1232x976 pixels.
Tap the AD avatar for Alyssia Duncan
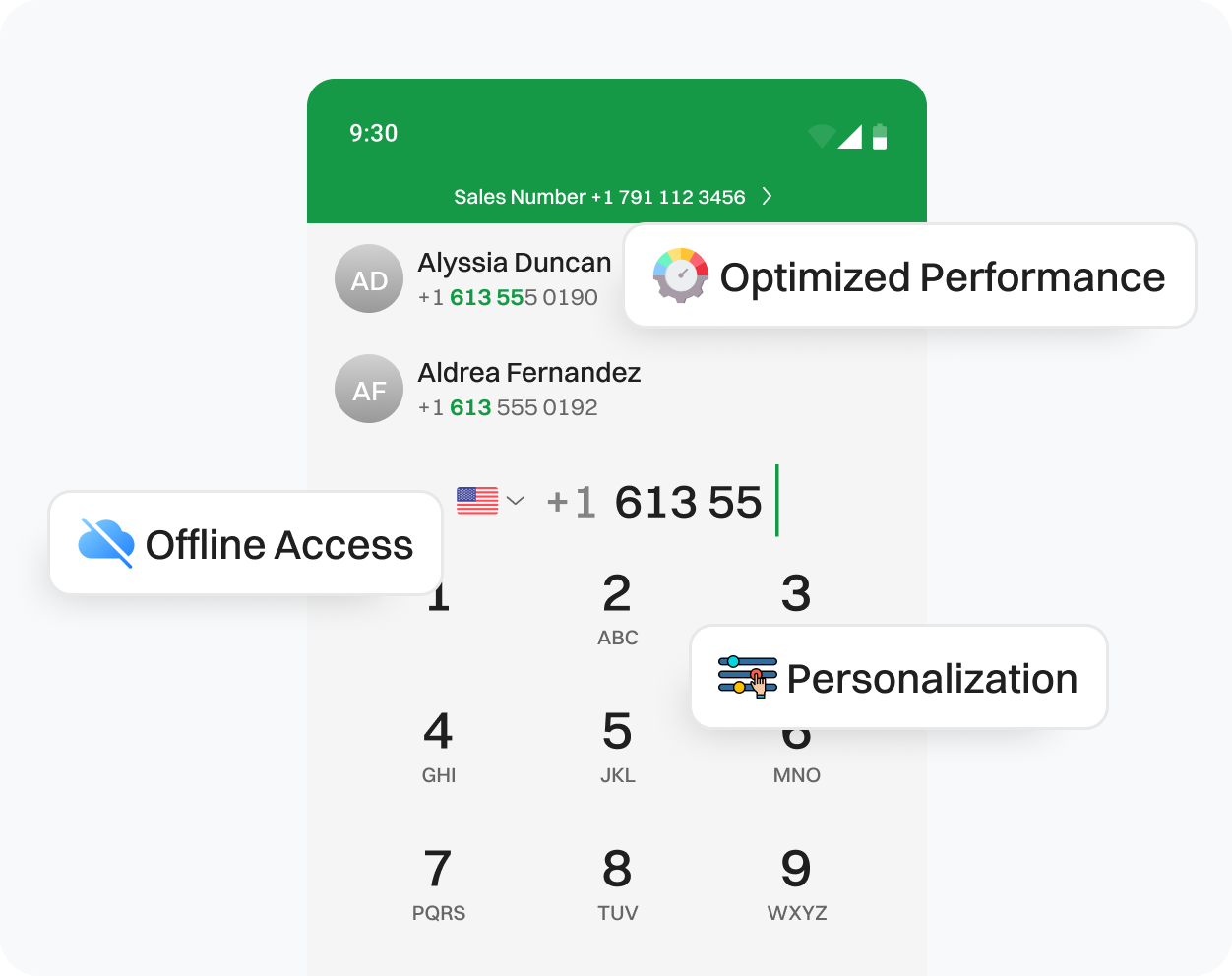coord(369,278)
